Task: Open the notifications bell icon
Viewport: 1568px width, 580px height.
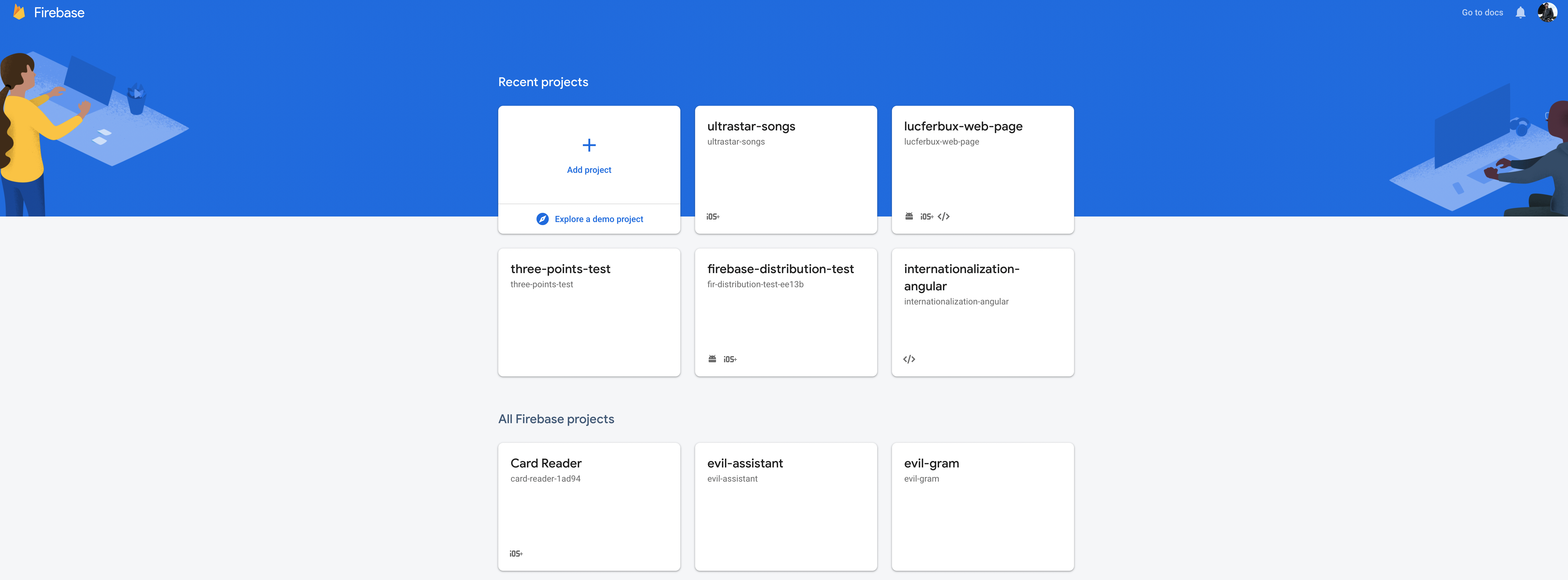Action: pyautogui.click(x=1520, y=13)
